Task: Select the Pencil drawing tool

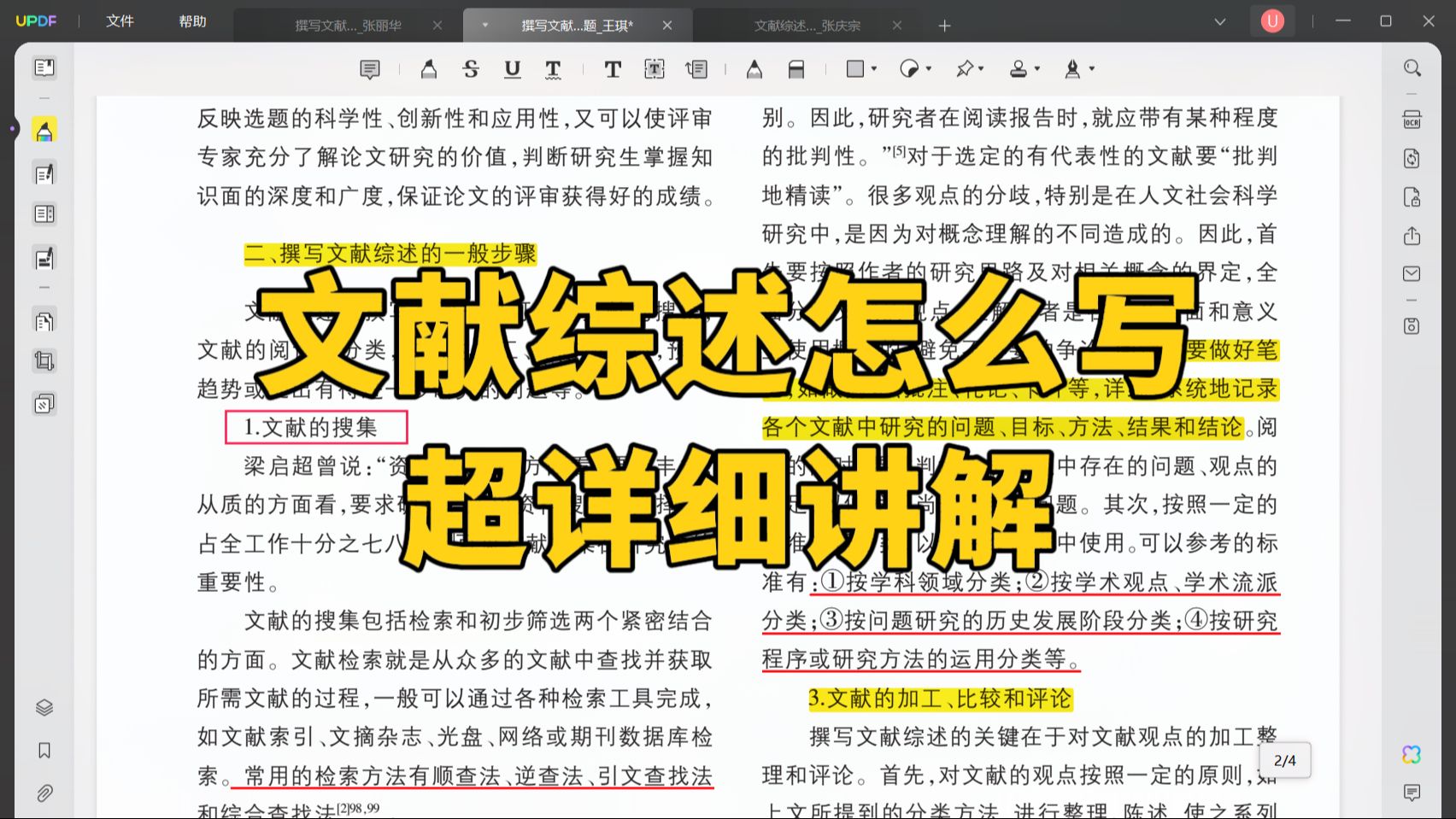Action: point(753,68)
